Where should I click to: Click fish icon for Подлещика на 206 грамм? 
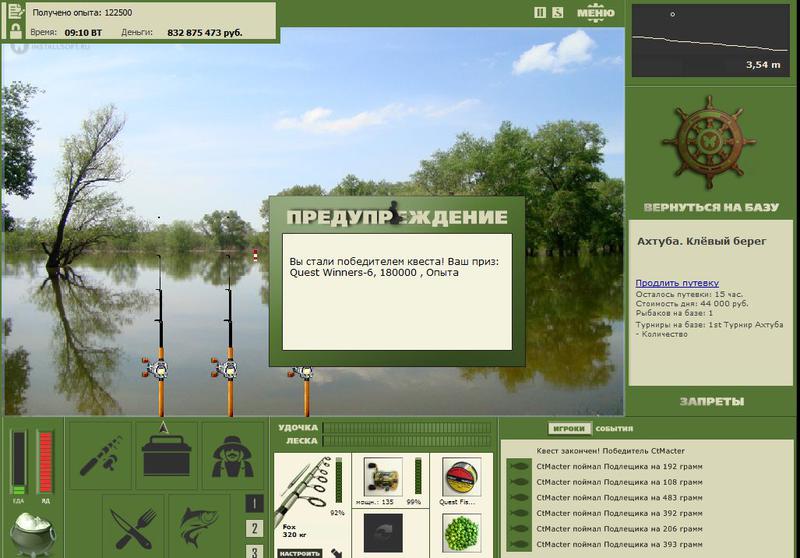(519, 529)
